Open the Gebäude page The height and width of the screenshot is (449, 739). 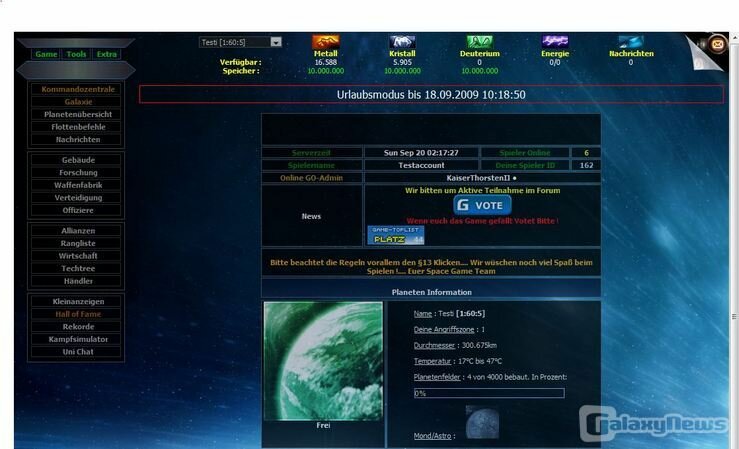[x=78, y=160]
